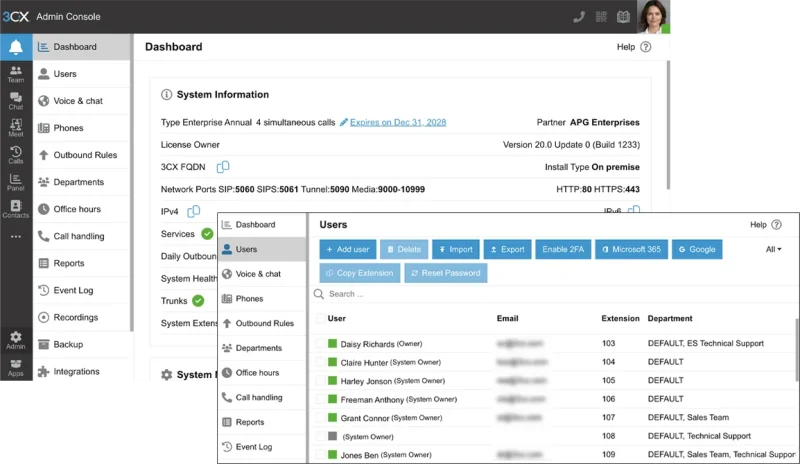800x464 pixels.
Task: Open Office hours in main Admin Console menu
Action: pos(82,209)
